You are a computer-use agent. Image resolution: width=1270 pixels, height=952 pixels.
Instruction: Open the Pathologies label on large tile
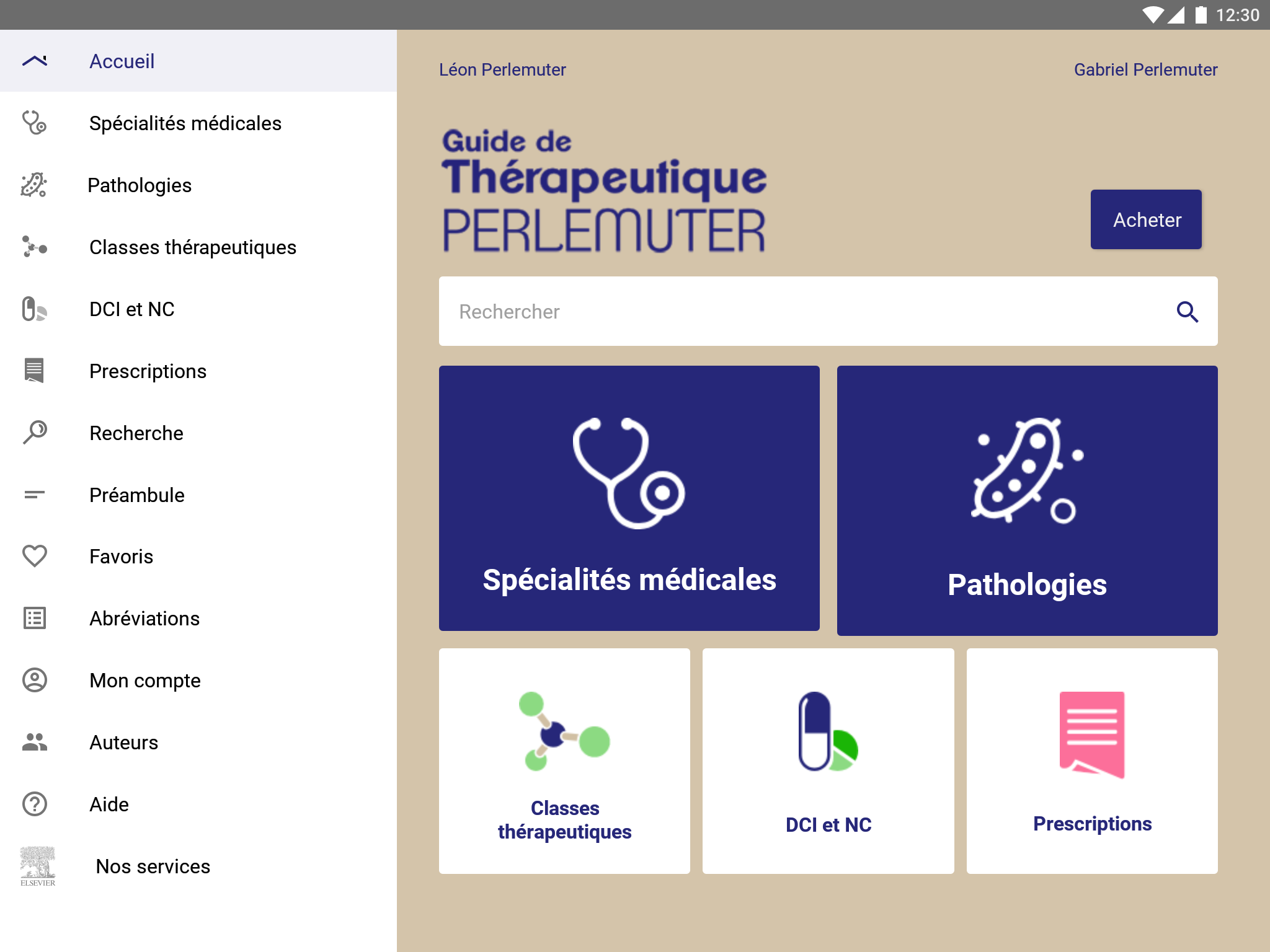[1027, 584]
